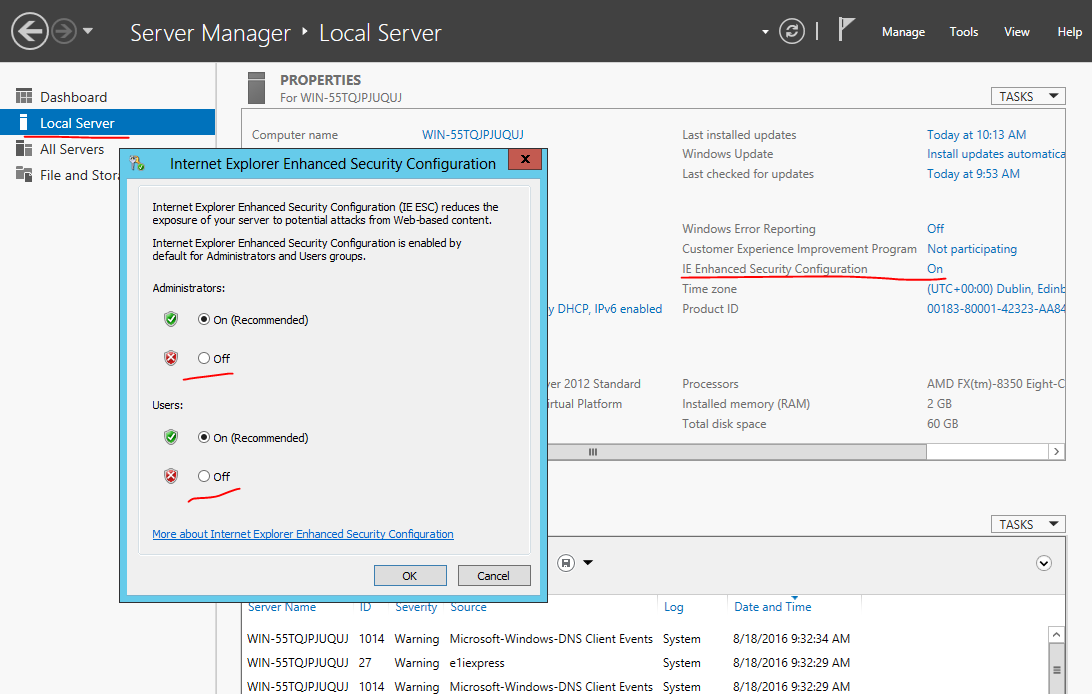Select Administrators On (Recommended) radio
Screen dimensions: 1092x694
click(203, 320)
